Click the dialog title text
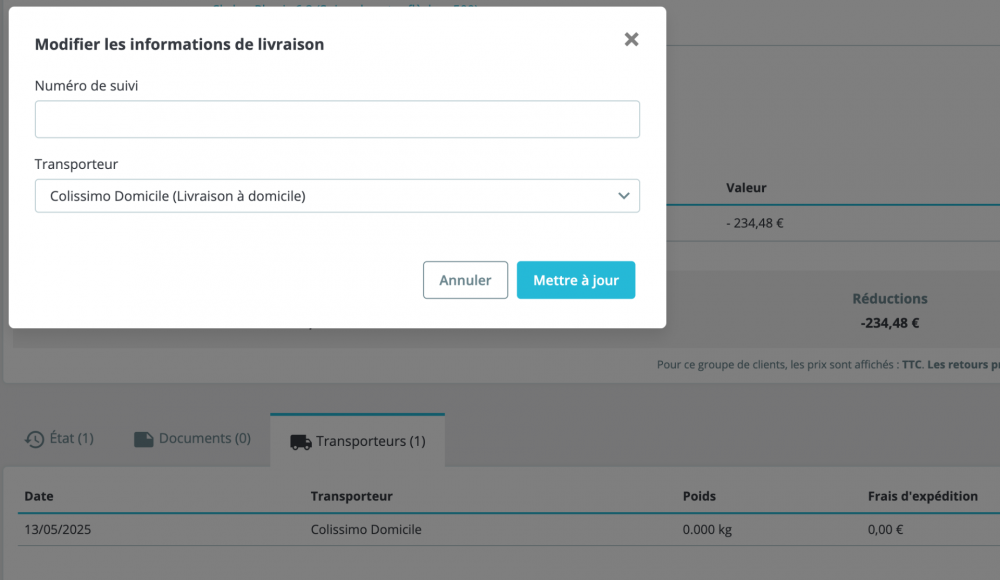 tap(179, 44)
